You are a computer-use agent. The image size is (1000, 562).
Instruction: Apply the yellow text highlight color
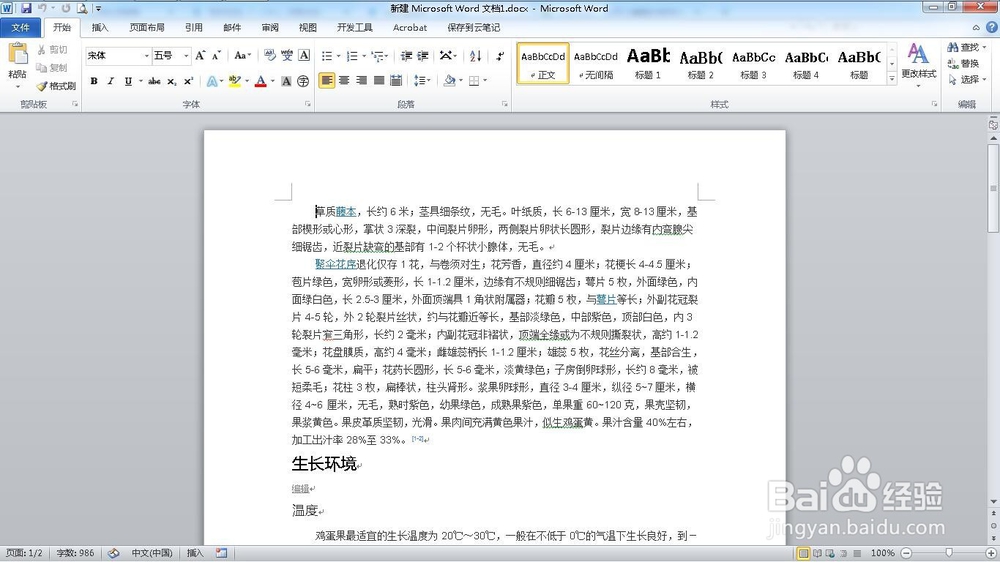(234, 81)
